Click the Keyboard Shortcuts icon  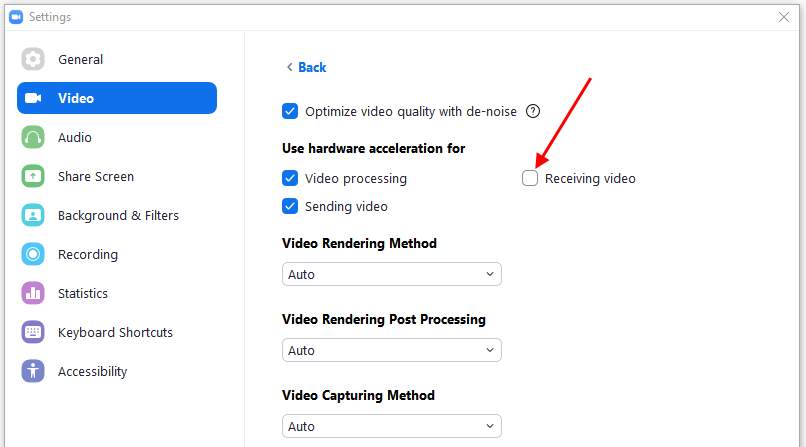(x=33, y=332)
